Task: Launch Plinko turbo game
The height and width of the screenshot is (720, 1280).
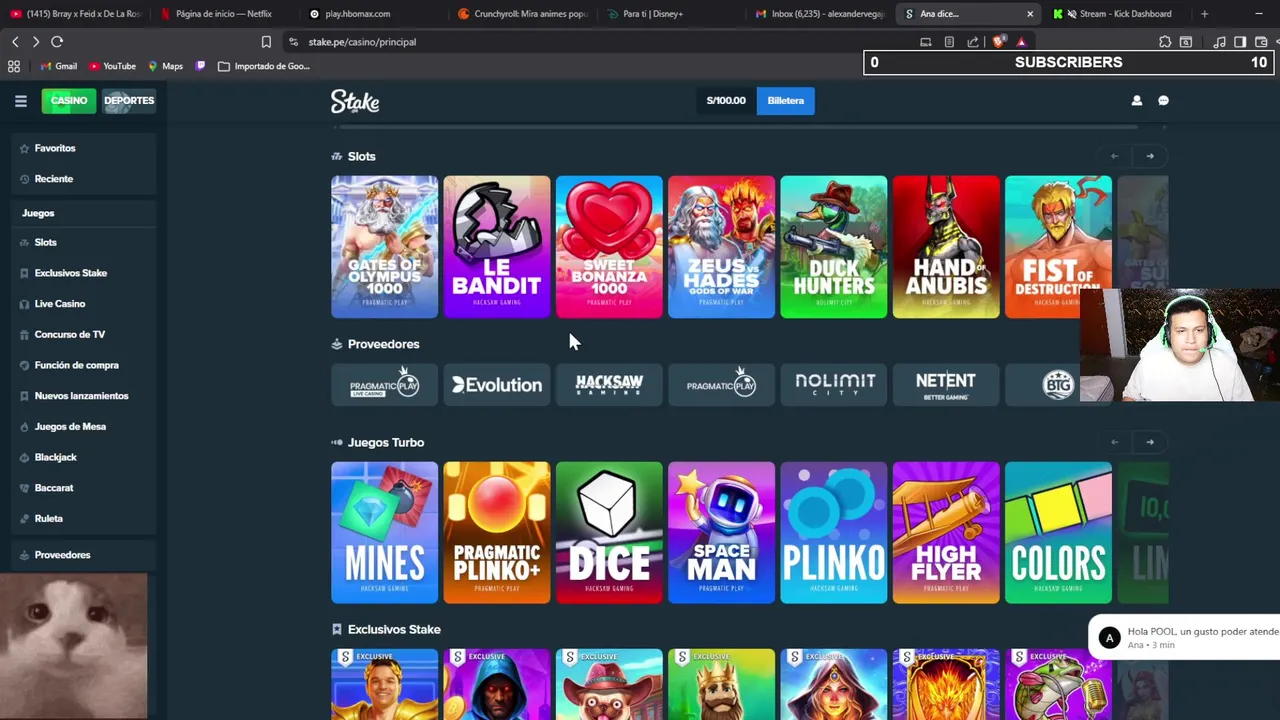Action: tap(834, 533)
